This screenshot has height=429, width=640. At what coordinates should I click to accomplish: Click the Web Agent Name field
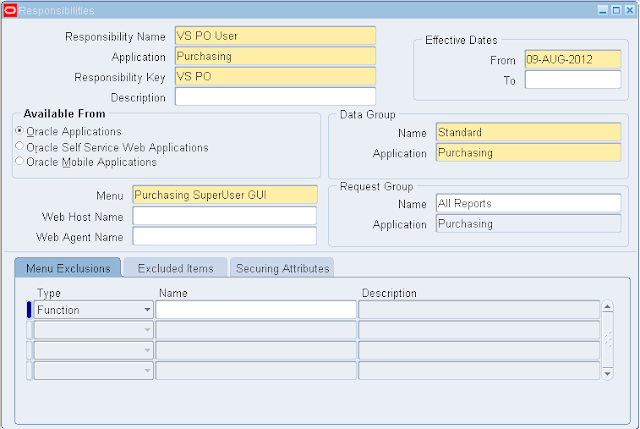click(224, 236)
